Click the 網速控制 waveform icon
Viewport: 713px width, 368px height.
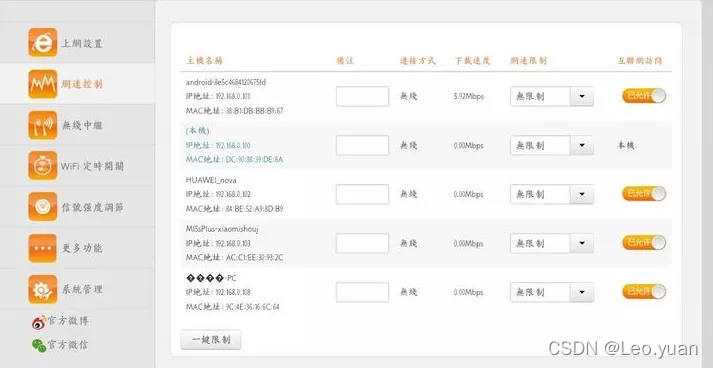point(43,84)
